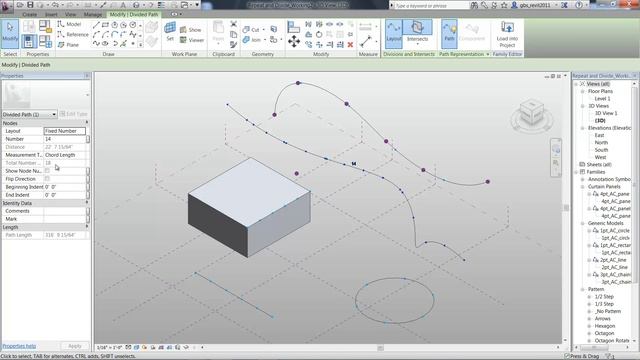This screenshot has width=640, height=360.
Task: Pick the Spline draw tool
Action: click(133, 34)
